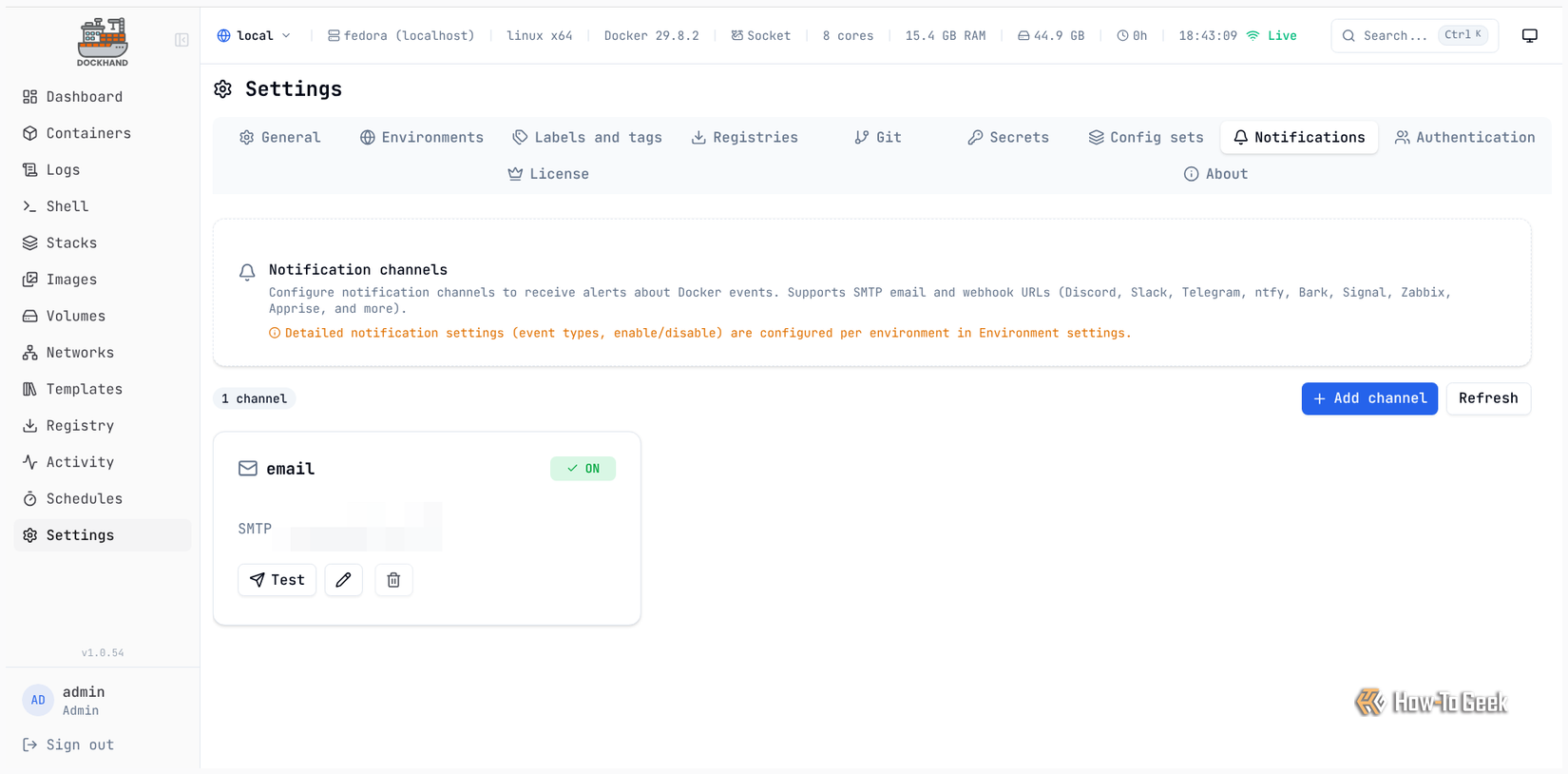The image size is (1568, 774).
Task: Click the admin user avatar
Action: tap(38, 701)
